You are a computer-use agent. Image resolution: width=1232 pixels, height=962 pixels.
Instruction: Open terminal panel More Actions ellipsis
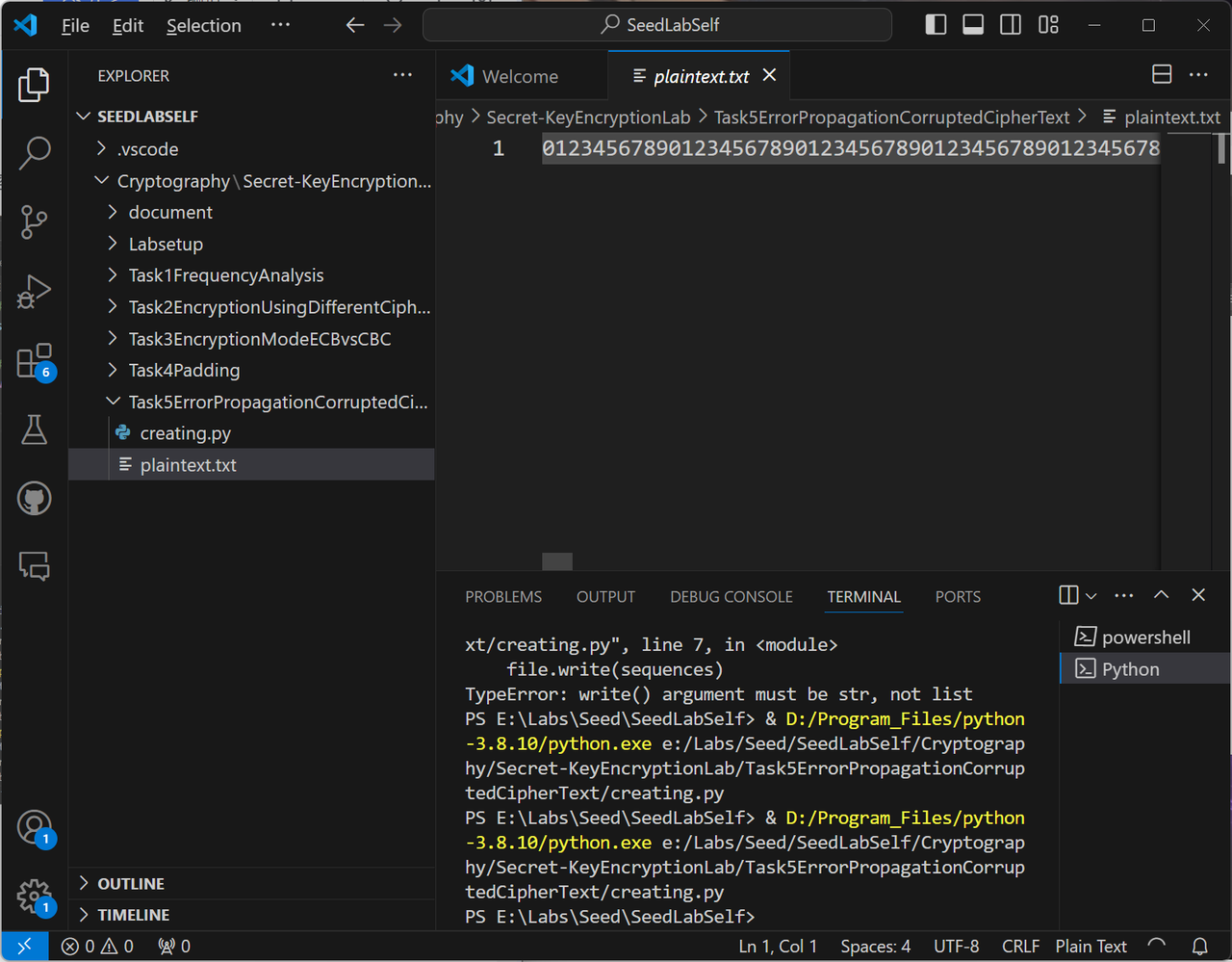click(1124, 595)
